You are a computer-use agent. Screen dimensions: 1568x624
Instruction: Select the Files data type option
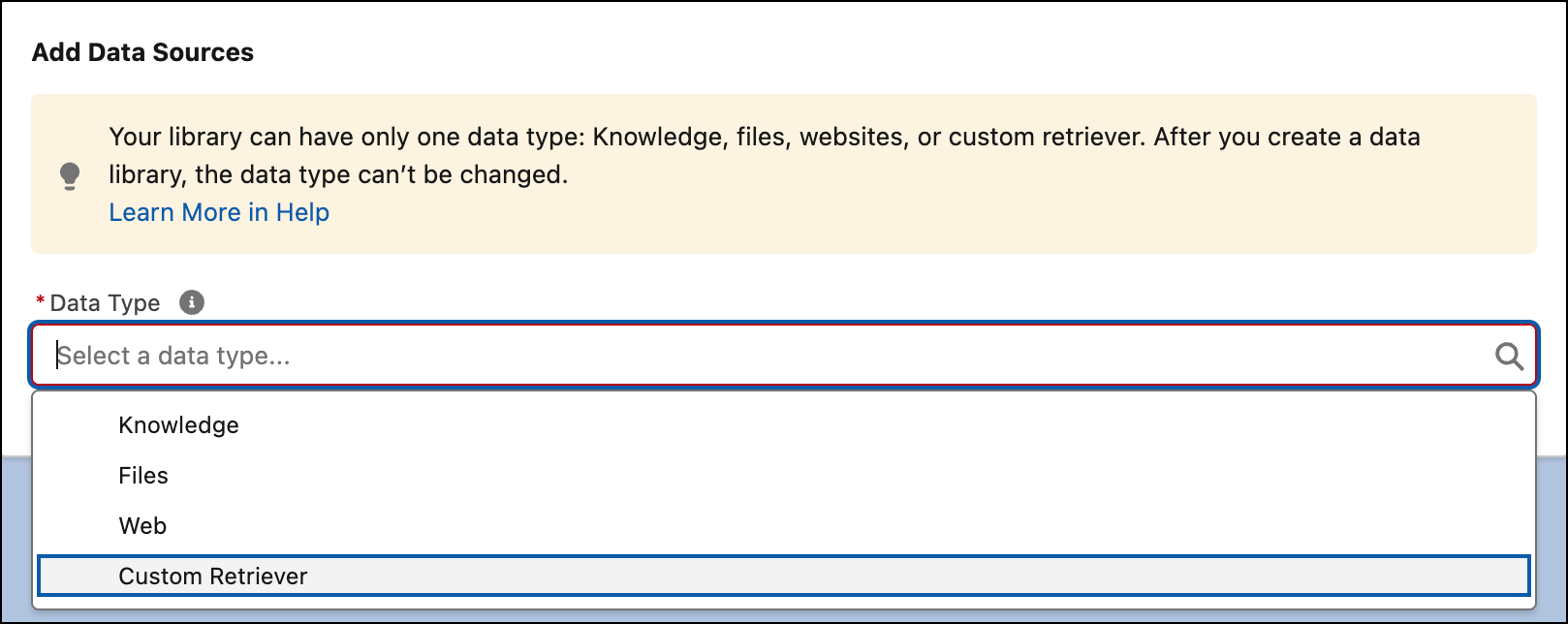click(x=143, y=476)
